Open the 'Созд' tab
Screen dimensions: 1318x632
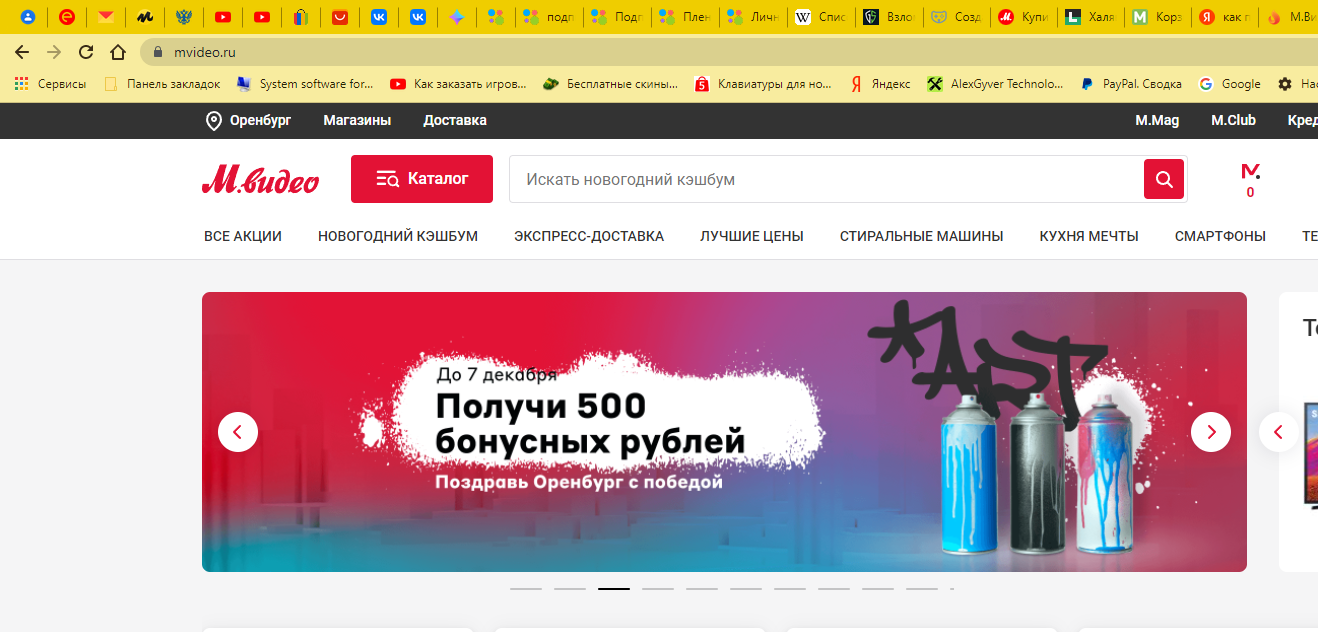[x=957, y=17]
